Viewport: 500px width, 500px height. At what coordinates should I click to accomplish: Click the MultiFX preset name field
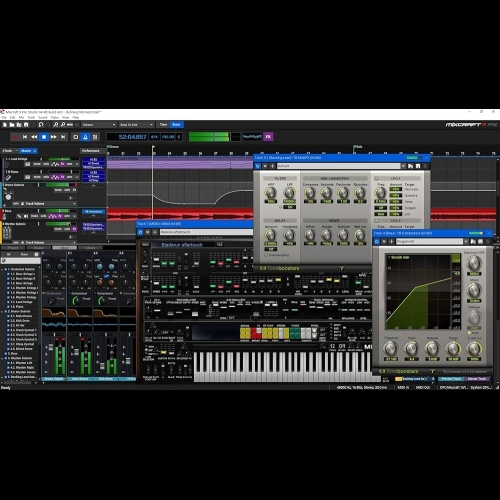(x=338, y=166)
